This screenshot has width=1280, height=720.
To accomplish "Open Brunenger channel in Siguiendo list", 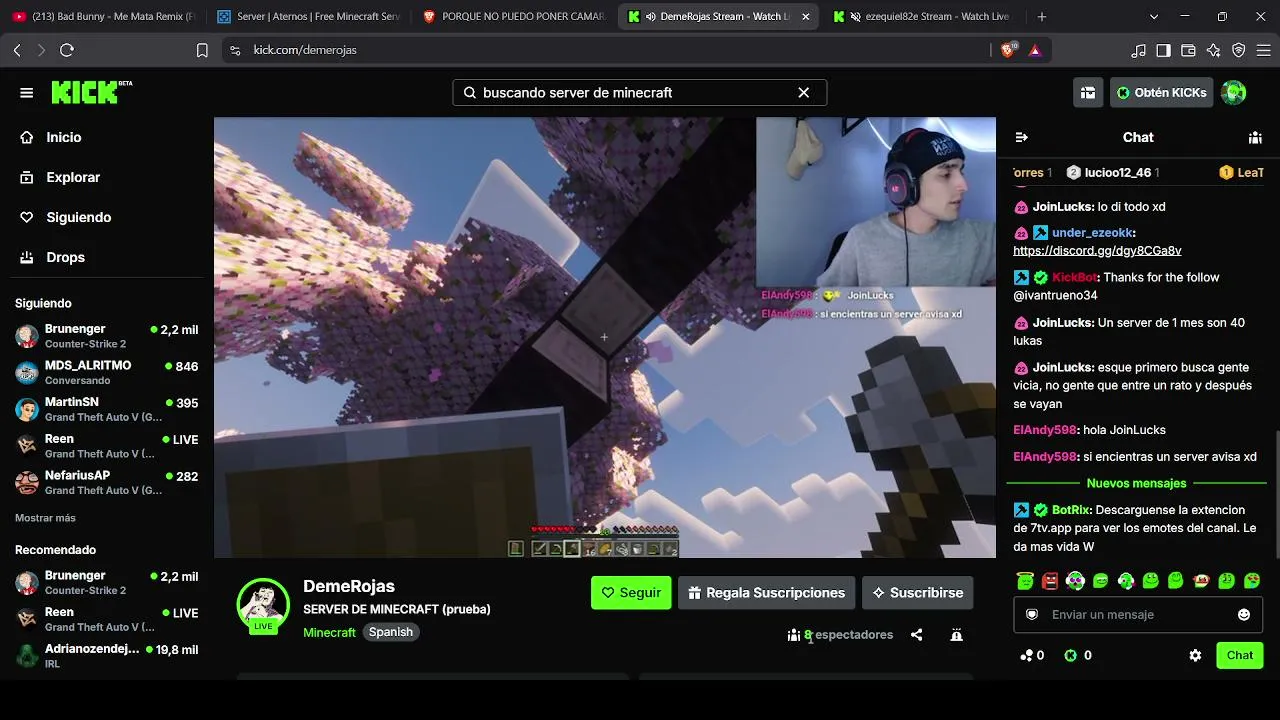I will coord(106,336).
